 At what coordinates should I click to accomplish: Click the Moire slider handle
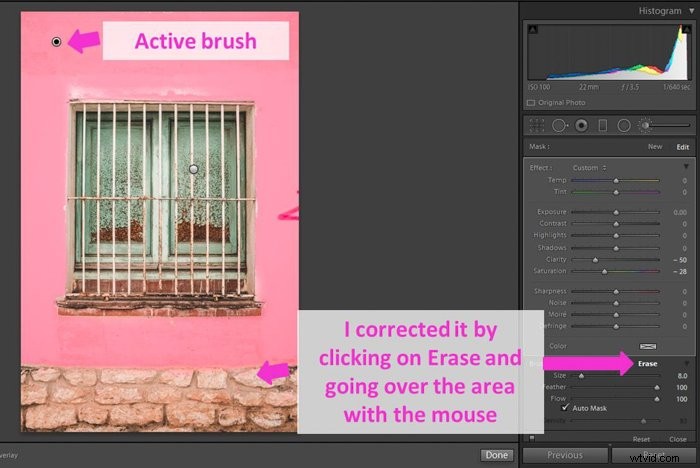pos(616,315)
